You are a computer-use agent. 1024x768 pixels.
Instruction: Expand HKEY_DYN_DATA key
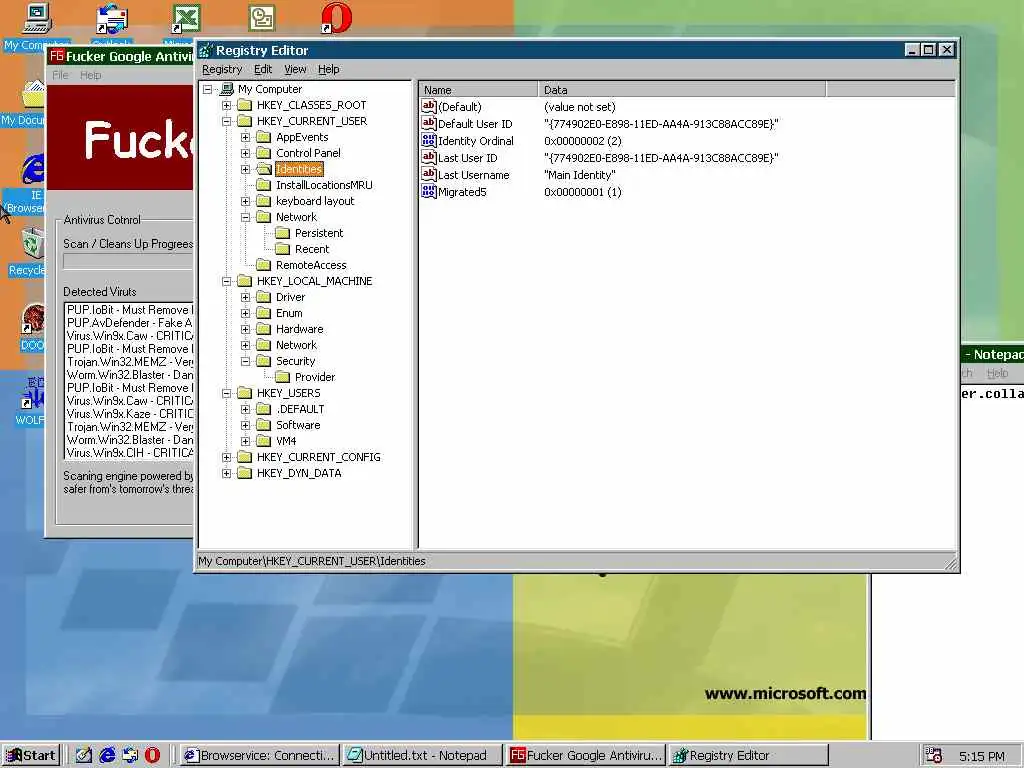coord(226,473)
